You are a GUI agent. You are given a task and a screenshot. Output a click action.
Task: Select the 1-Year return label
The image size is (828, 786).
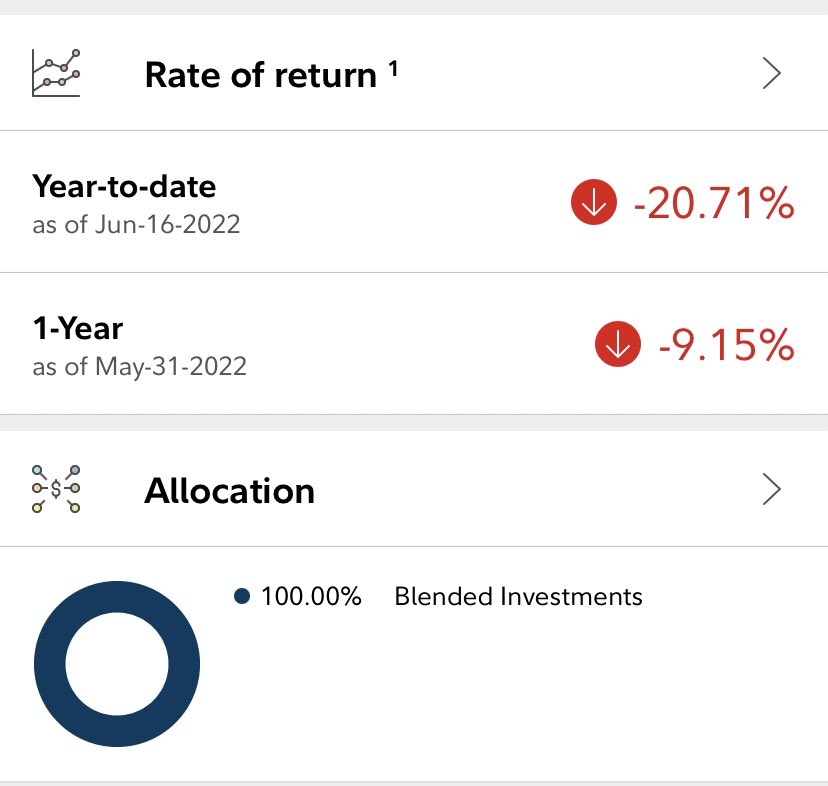click(x=78, y=329)
